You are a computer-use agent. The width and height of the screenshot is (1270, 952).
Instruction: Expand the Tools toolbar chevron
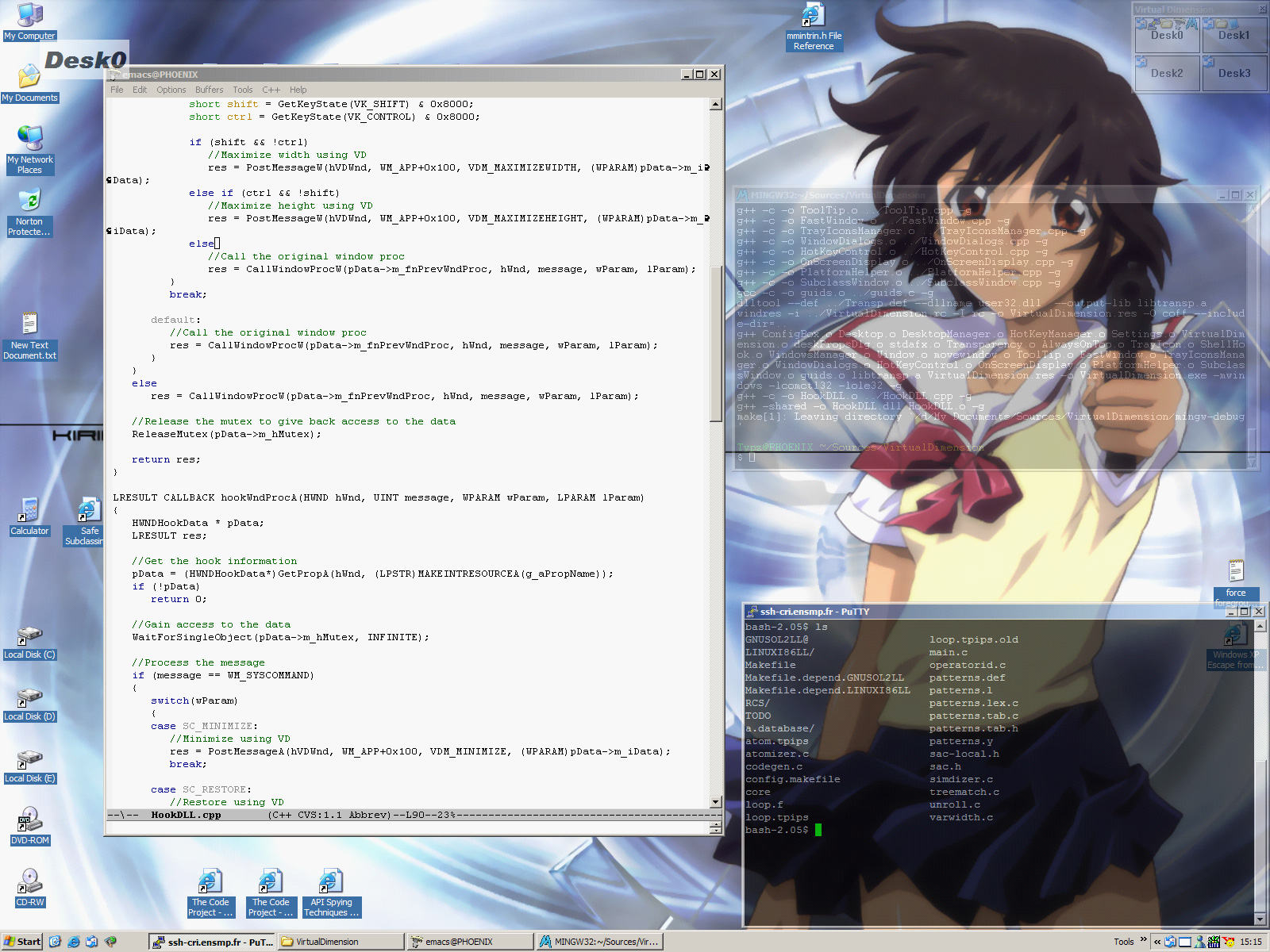(1144, 939)
